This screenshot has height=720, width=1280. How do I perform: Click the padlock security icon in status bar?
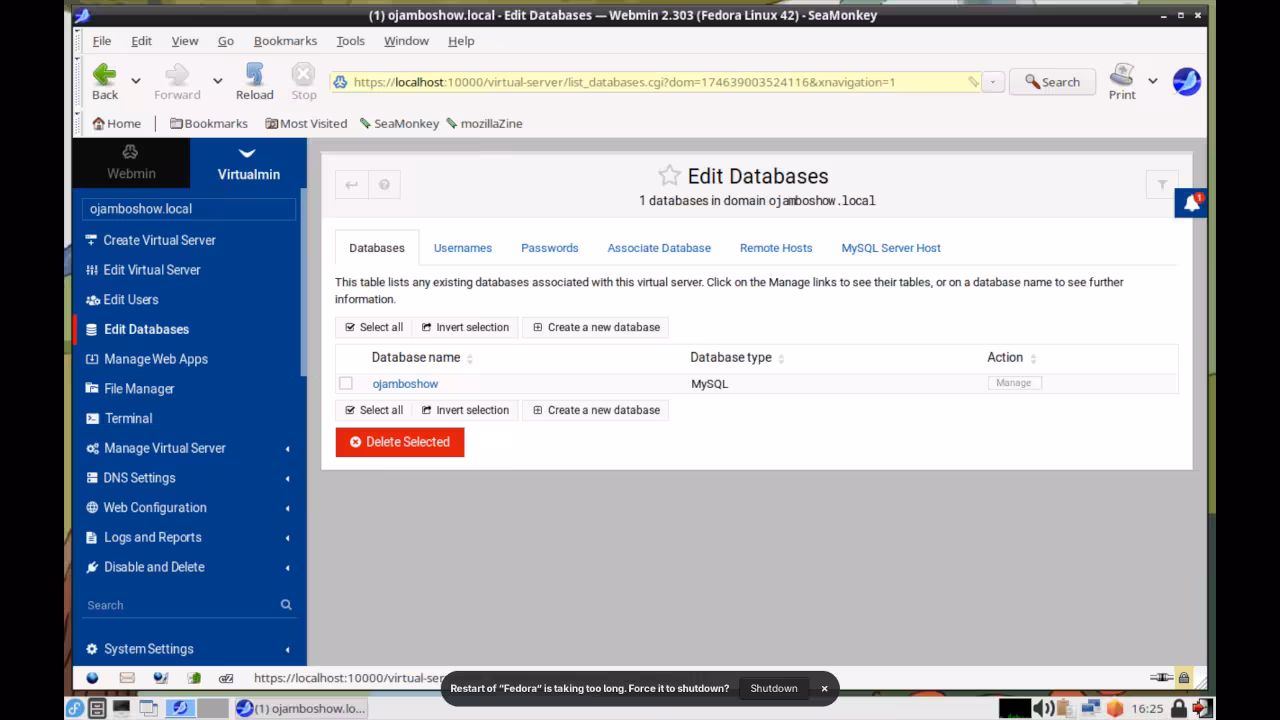click(1184, 678)
